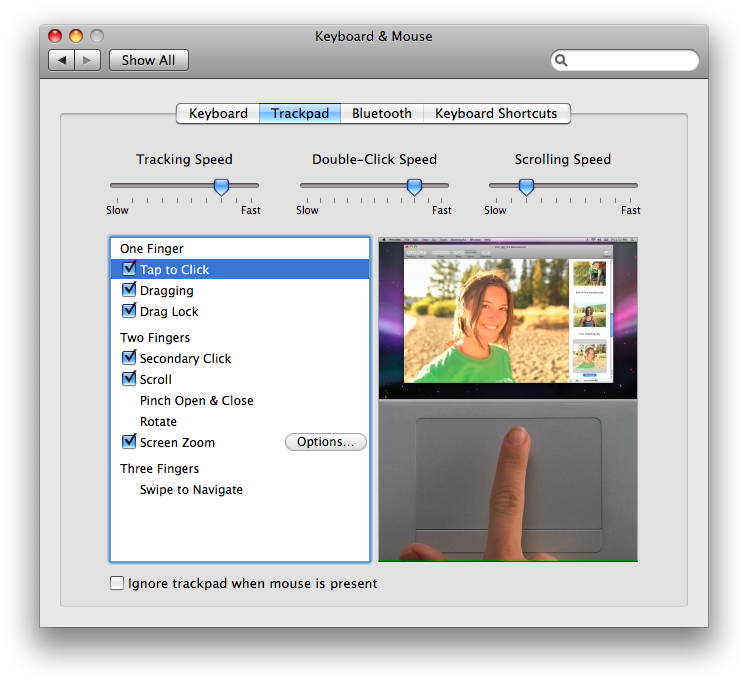Click the forward navigation arrow

87,60
